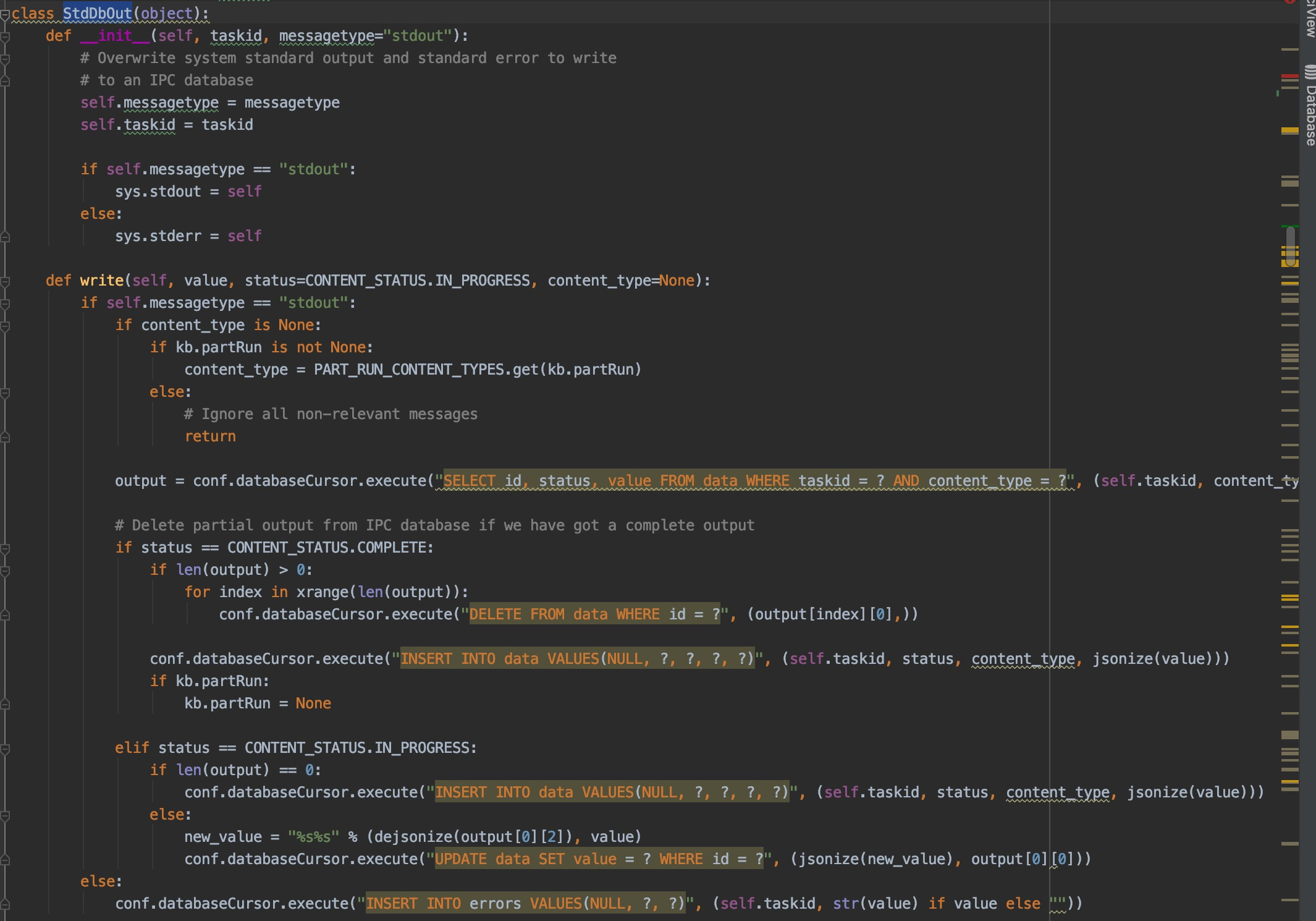Fold the 'if content_type is None' block
1316x921 pixels.
[5, 326]
